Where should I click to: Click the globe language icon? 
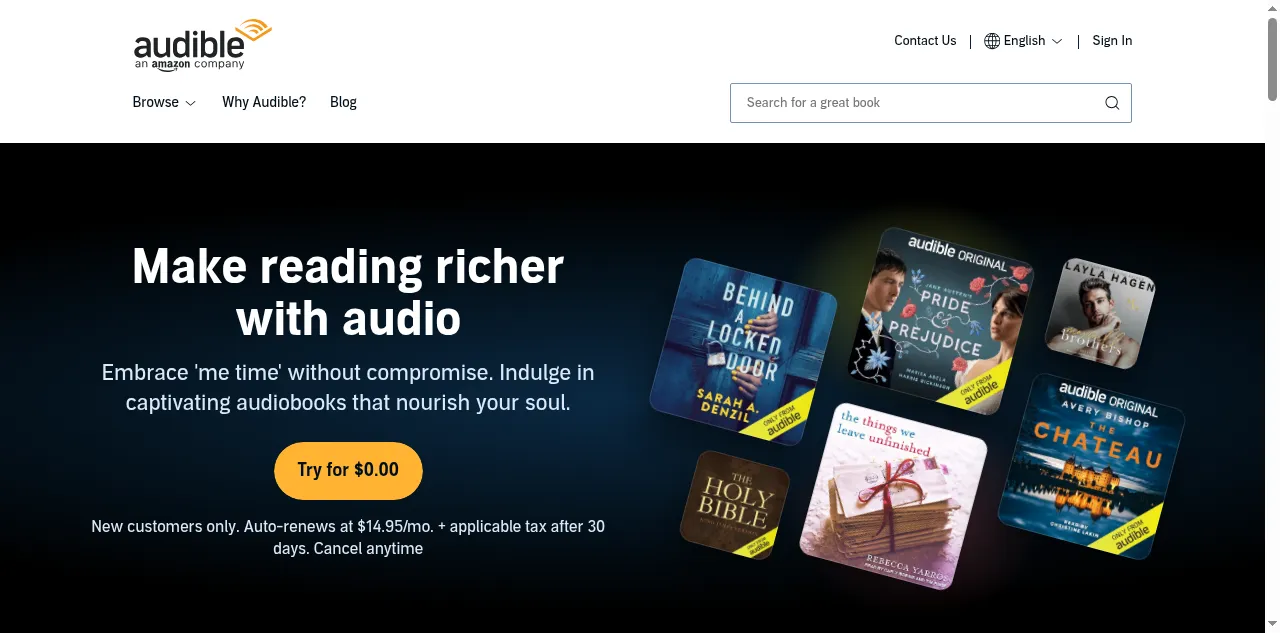[x=992, y=41]
